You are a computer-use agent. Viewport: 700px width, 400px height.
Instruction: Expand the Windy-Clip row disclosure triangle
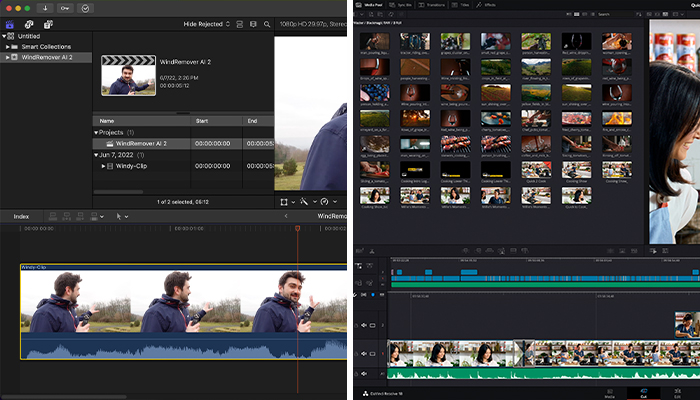coord(103,166)
